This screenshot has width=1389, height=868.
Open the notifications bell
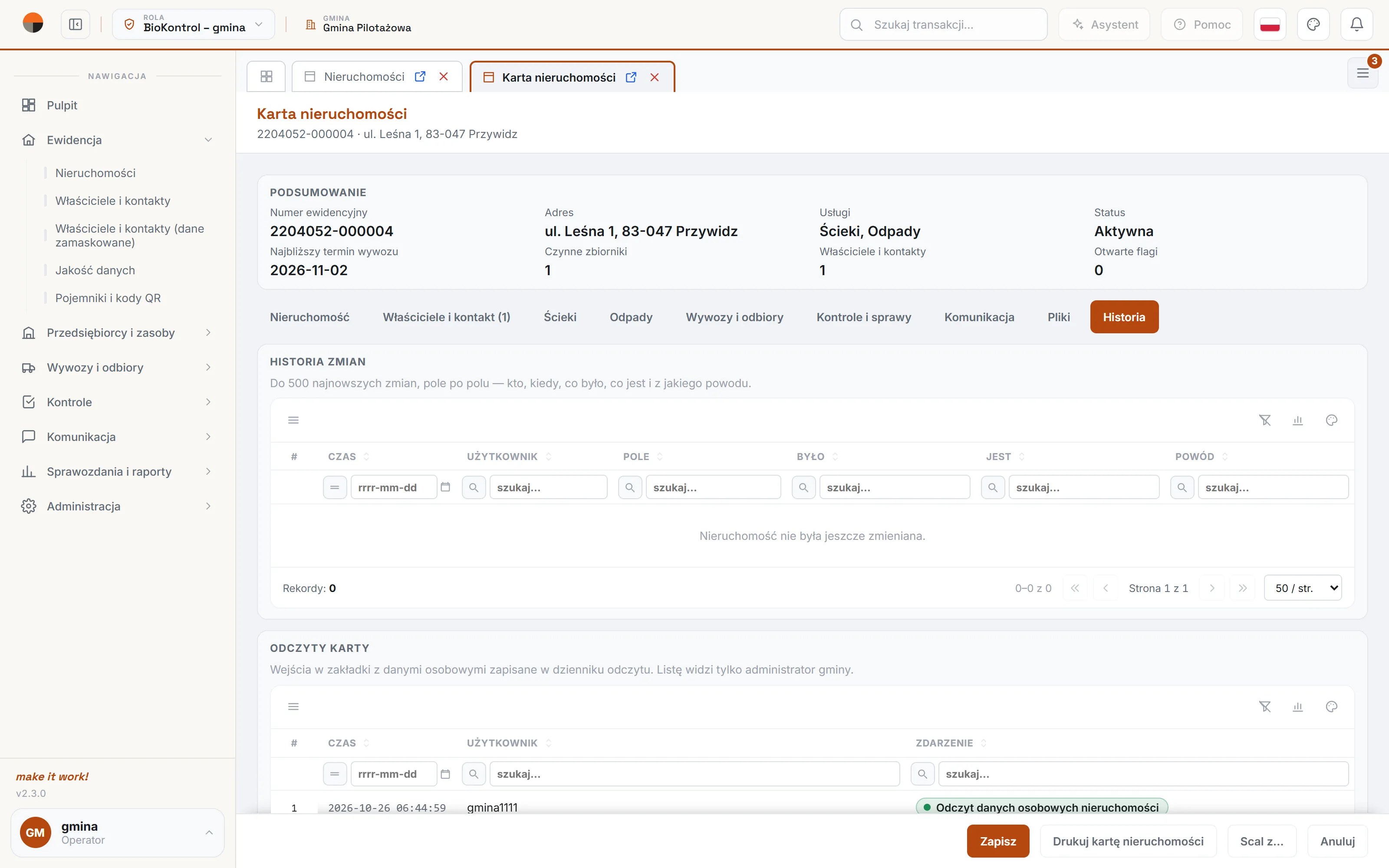pyautogui.click(x=1356, y=25)
